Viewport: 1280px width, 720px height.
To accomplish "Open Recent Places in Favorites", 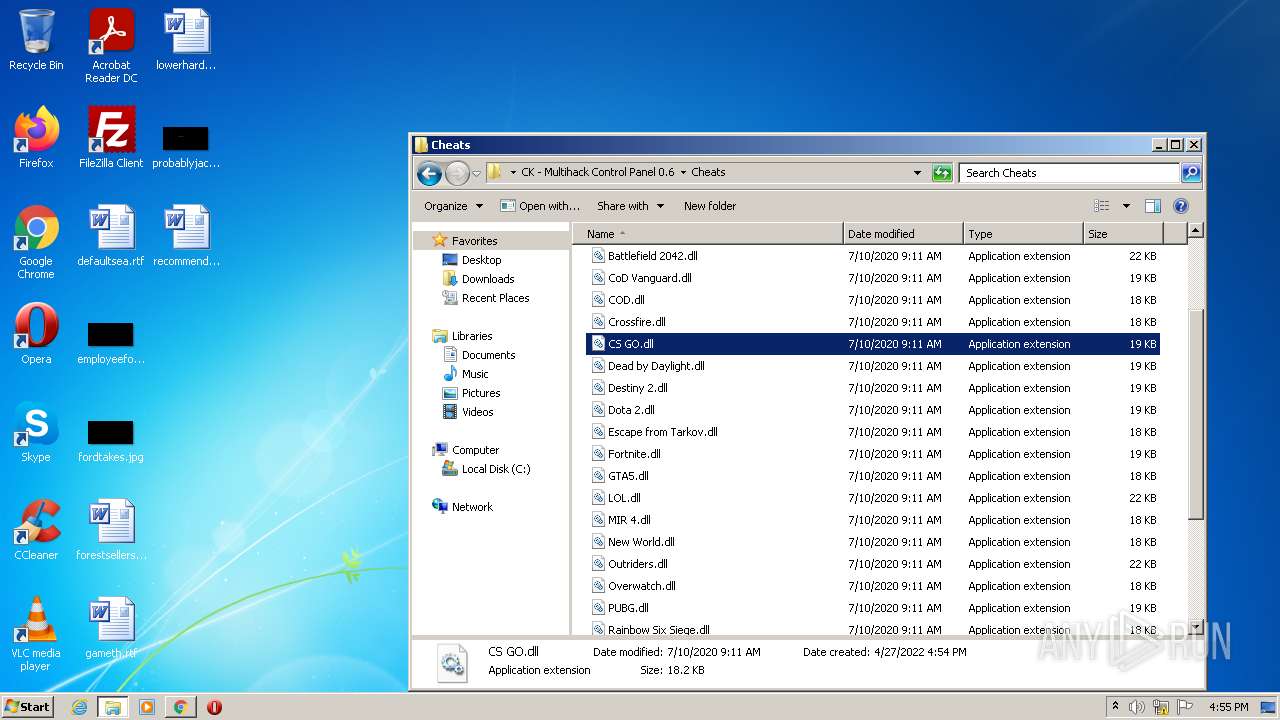I will 495,298.
